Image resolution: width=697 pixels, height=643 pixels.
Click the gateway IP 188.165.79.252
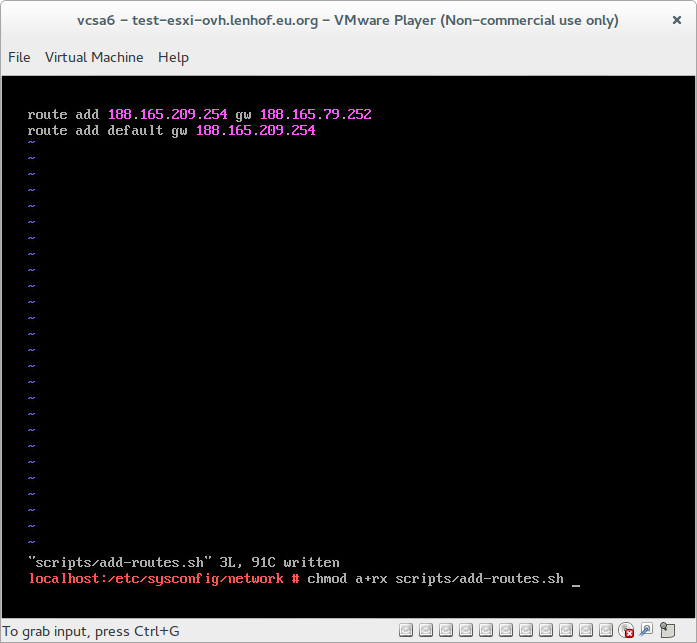point(316,115)
